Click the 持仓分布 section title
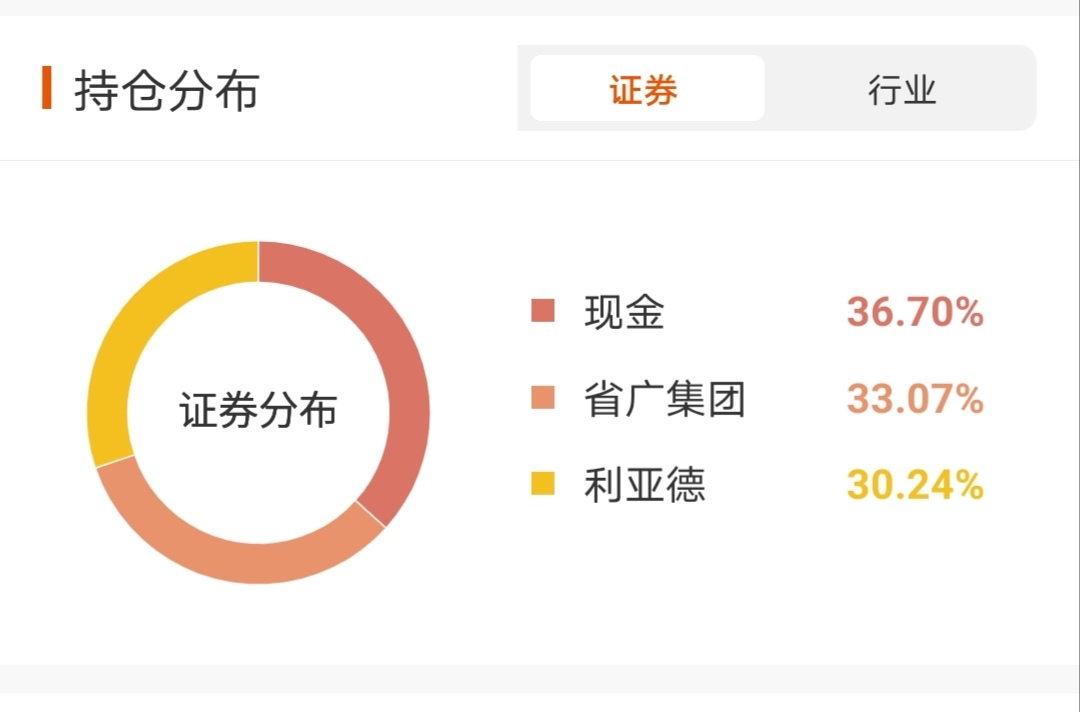Viewport: 1080px width, 712px height. (167, 90)
